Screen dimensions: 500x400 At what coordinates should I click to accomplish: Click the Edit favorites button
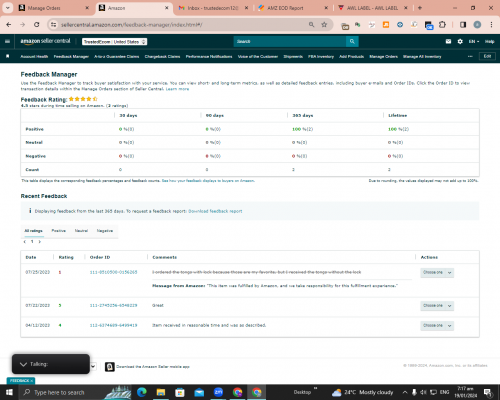click(x=487, y=56)
